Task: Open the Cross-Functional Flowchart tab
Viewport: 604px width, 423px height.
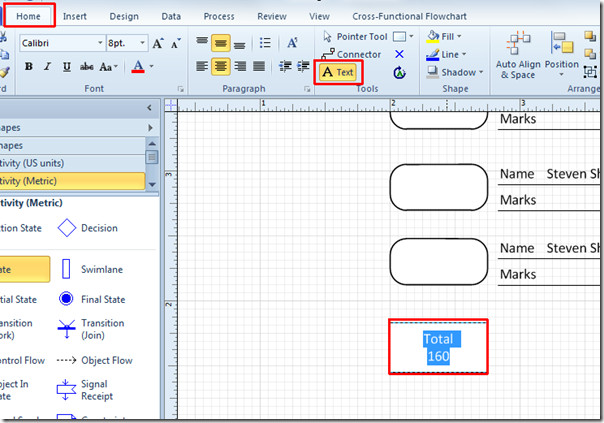Action: point(409,16)
